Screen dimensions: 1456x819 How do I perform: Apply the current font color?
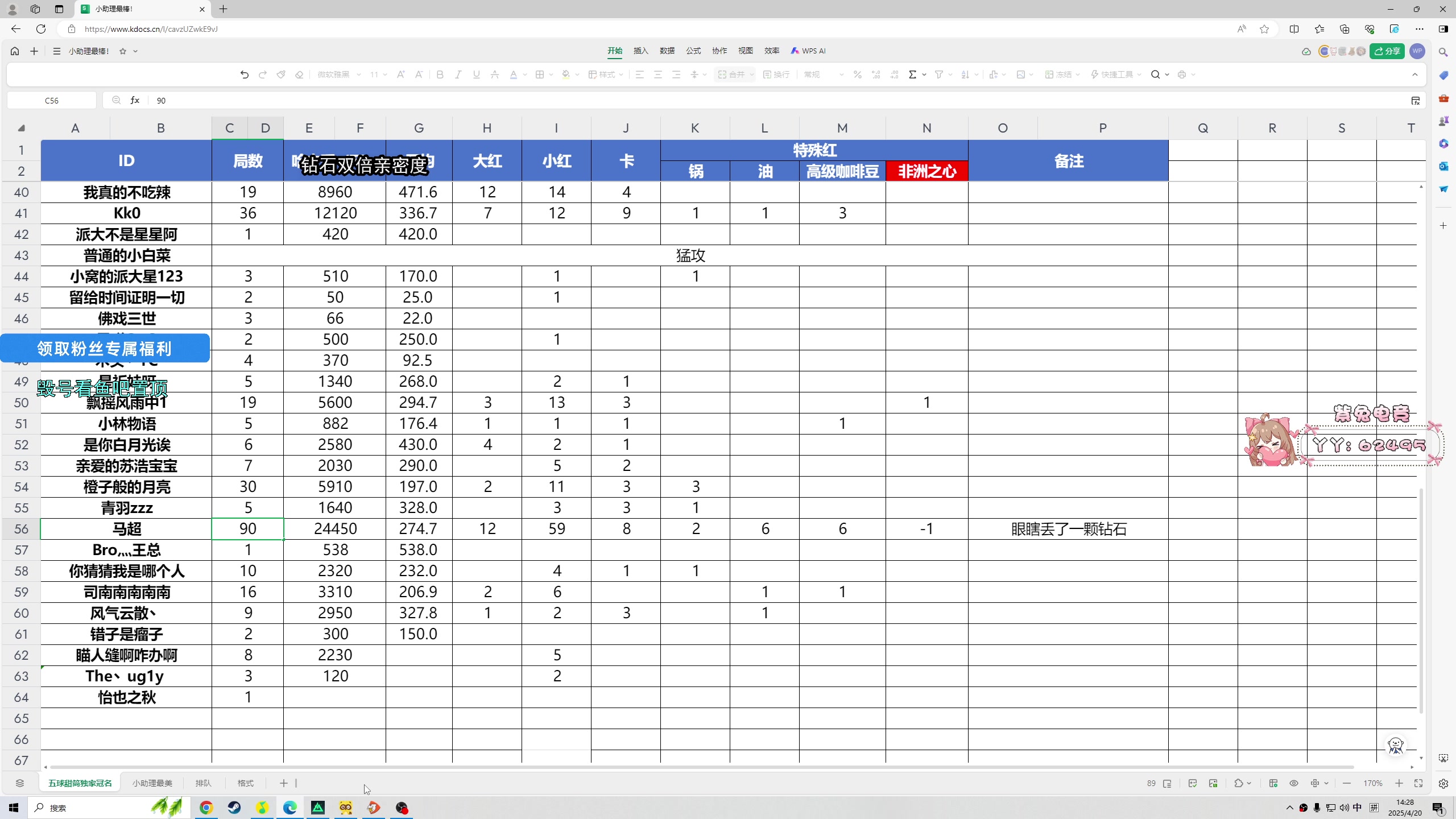(514, 75)
